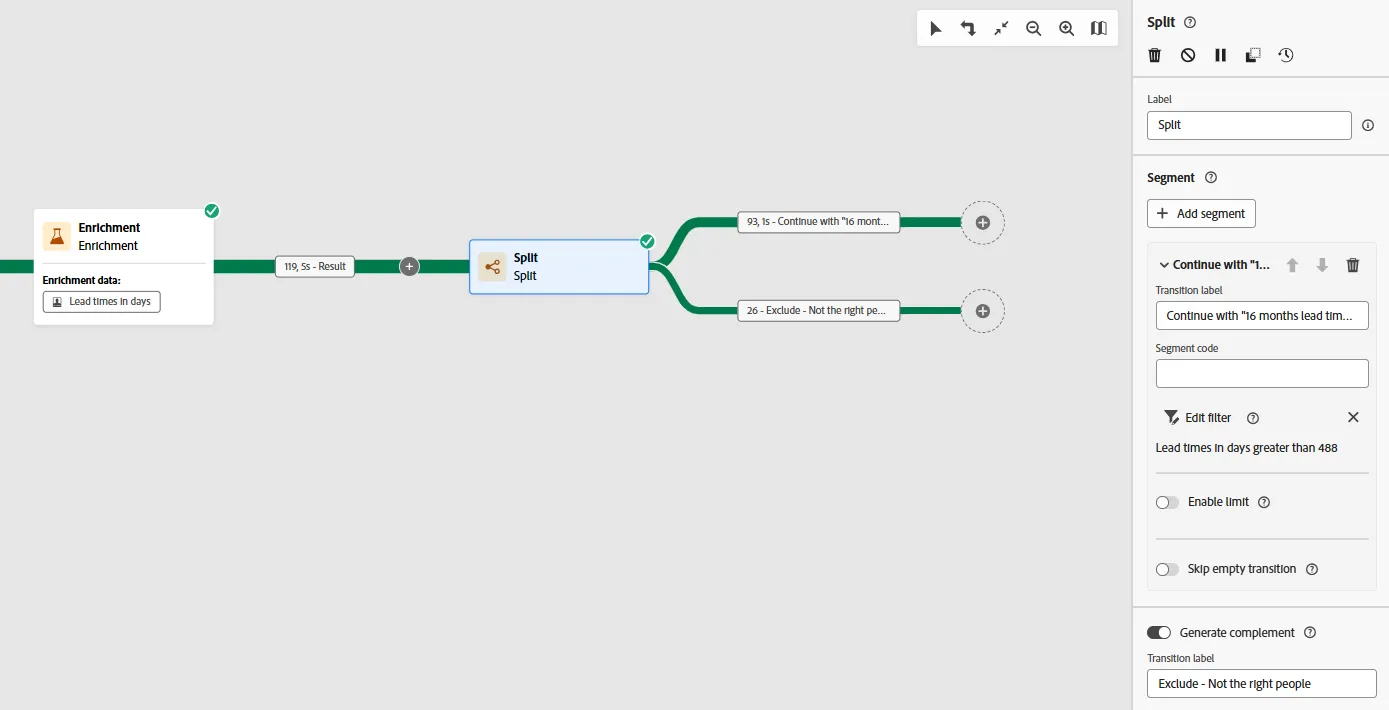Click the fit-to-screen inward arrows icon

(1001, 29)
